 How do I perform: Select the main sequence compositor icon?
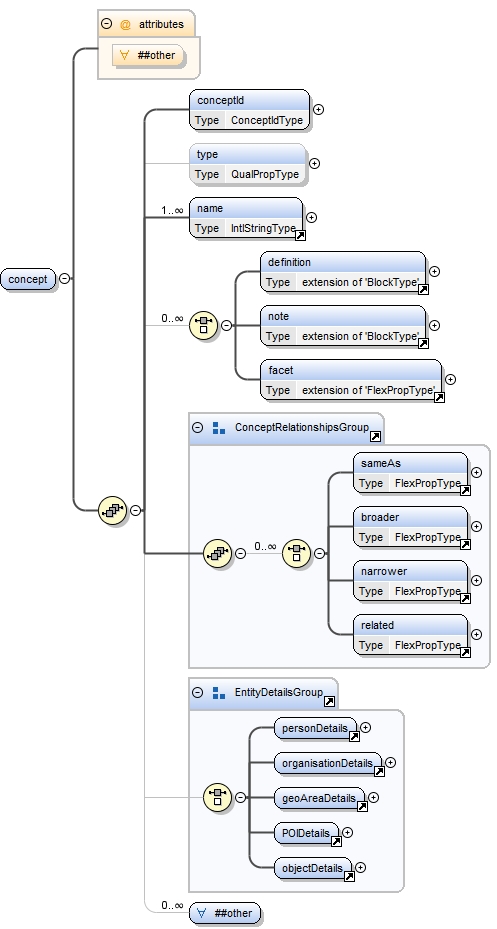coord(113,510)
